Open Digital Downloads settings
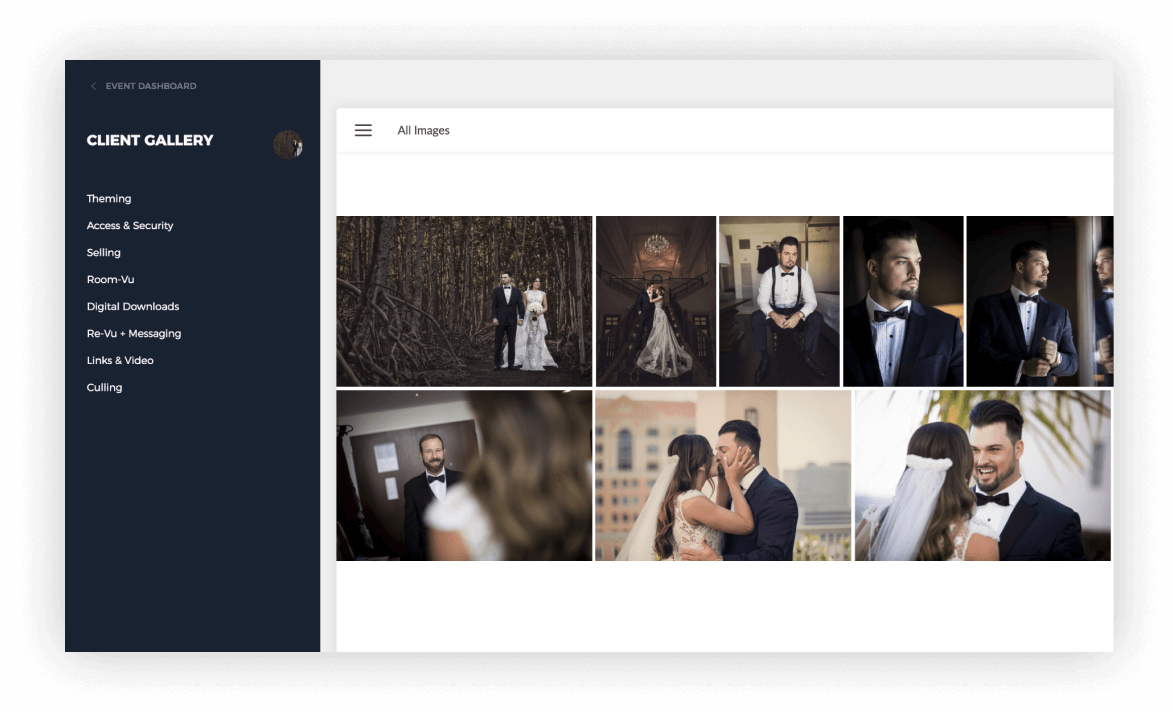The image size is (1173, 712). (132, 307)
